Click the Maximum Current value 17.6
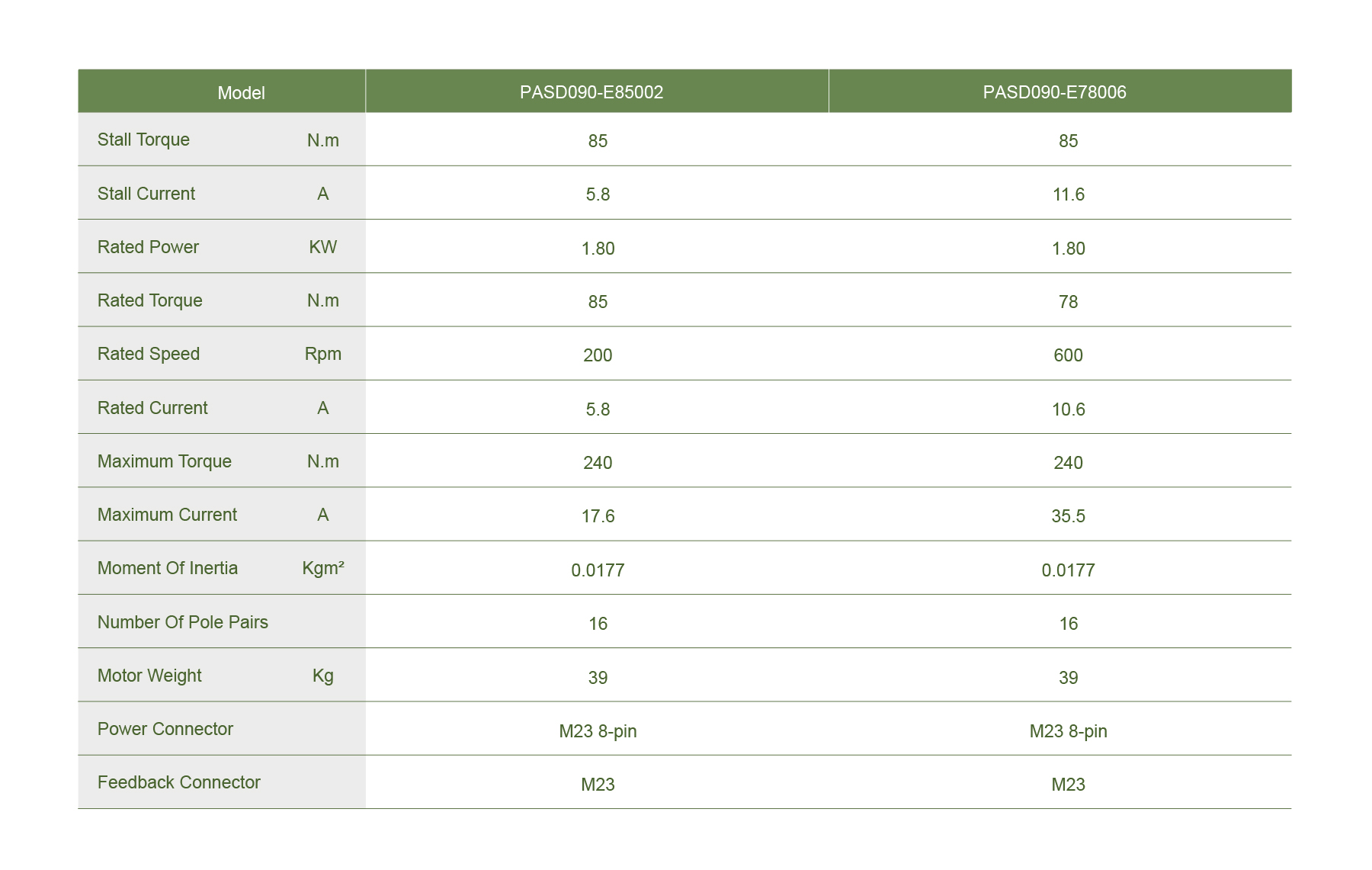This screenshot has width=1372, height=870. tap(598, 516)
